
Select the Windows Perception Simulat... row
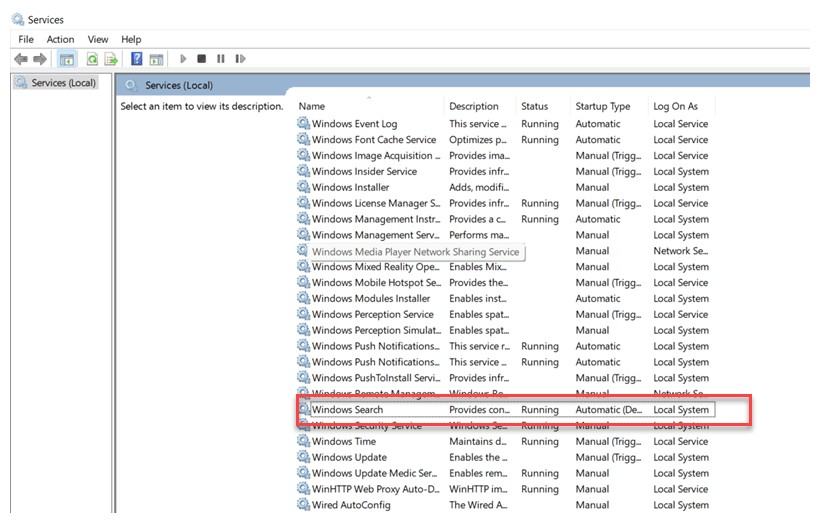pos(505,331)
